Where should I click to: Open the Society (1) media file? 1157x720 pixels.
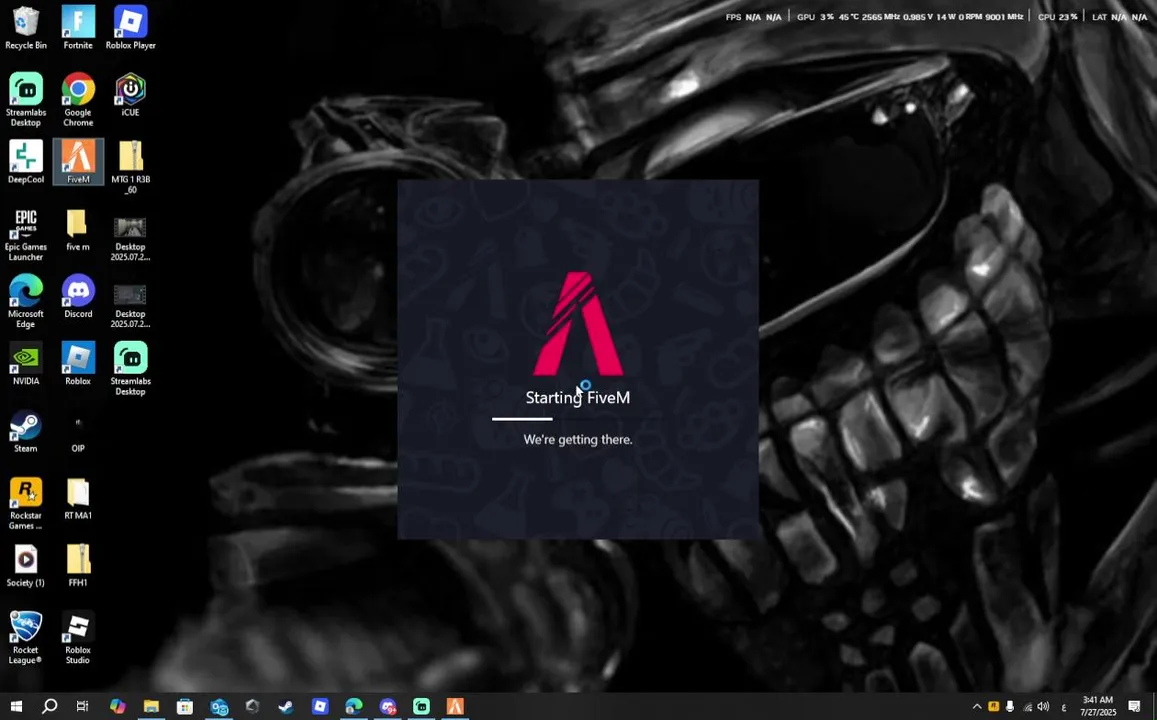tap(26, 565)
